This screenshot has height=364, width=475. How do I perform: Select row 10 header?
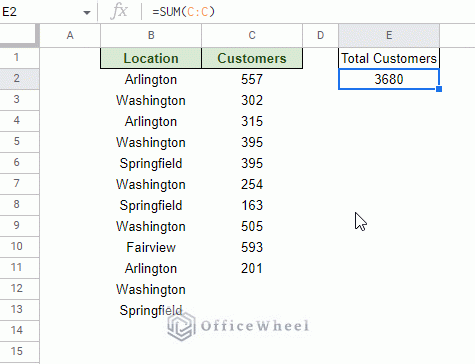click(x=19, y=247)
